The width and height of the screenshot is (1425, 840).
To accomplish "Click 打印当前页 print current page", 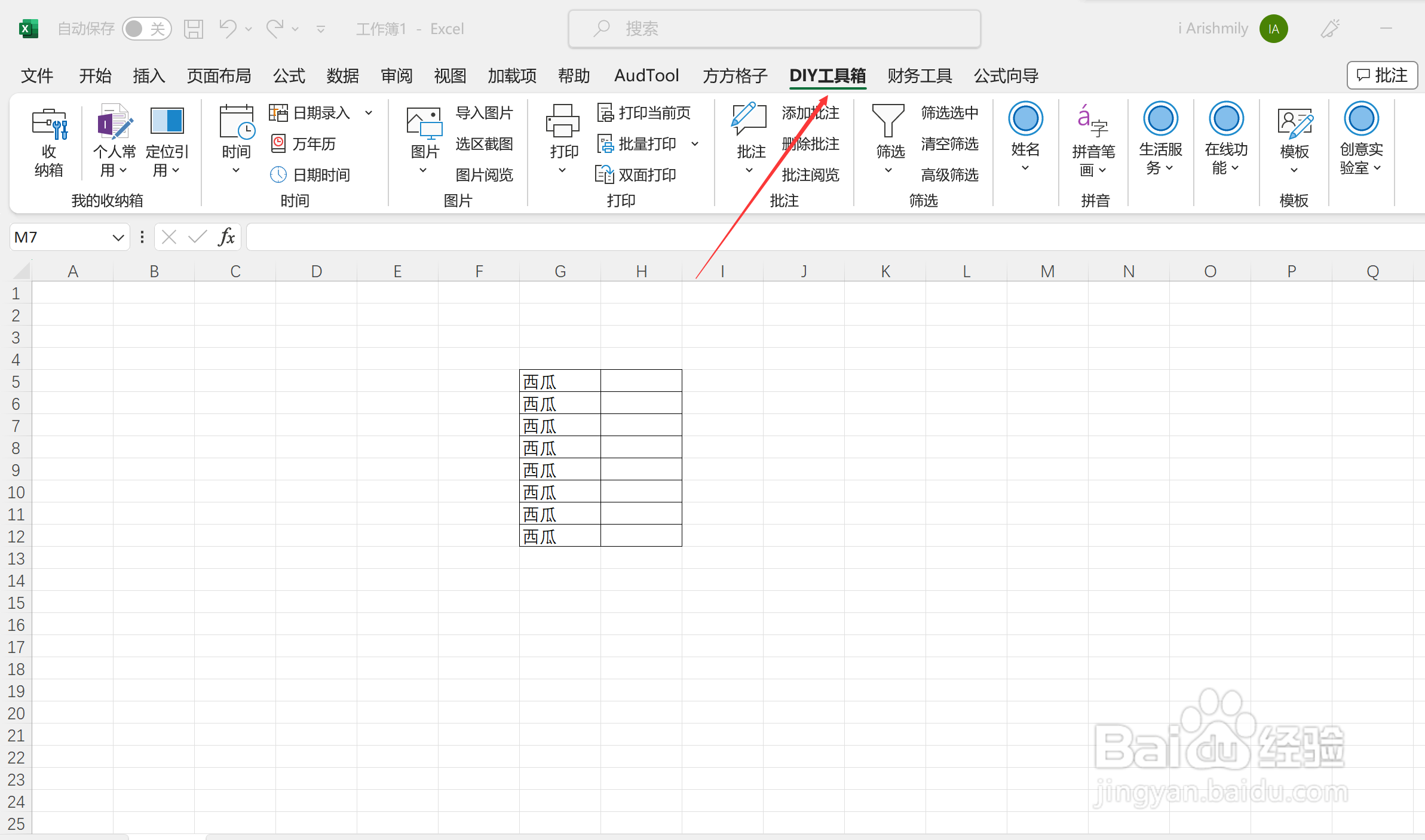I will pos(644,112).
